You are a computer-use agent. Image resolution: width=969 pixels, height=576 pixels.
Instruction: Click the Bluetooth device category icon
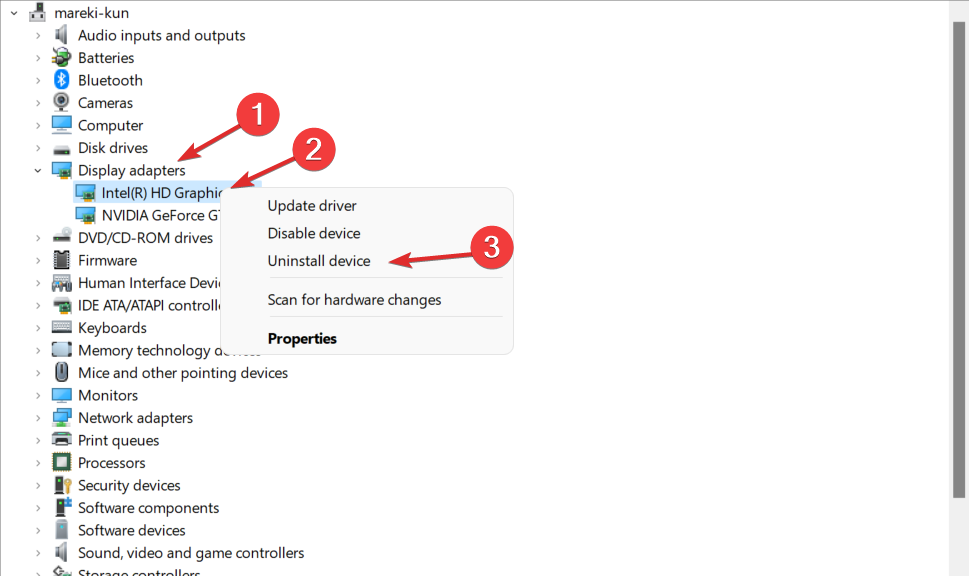point(62,80)
